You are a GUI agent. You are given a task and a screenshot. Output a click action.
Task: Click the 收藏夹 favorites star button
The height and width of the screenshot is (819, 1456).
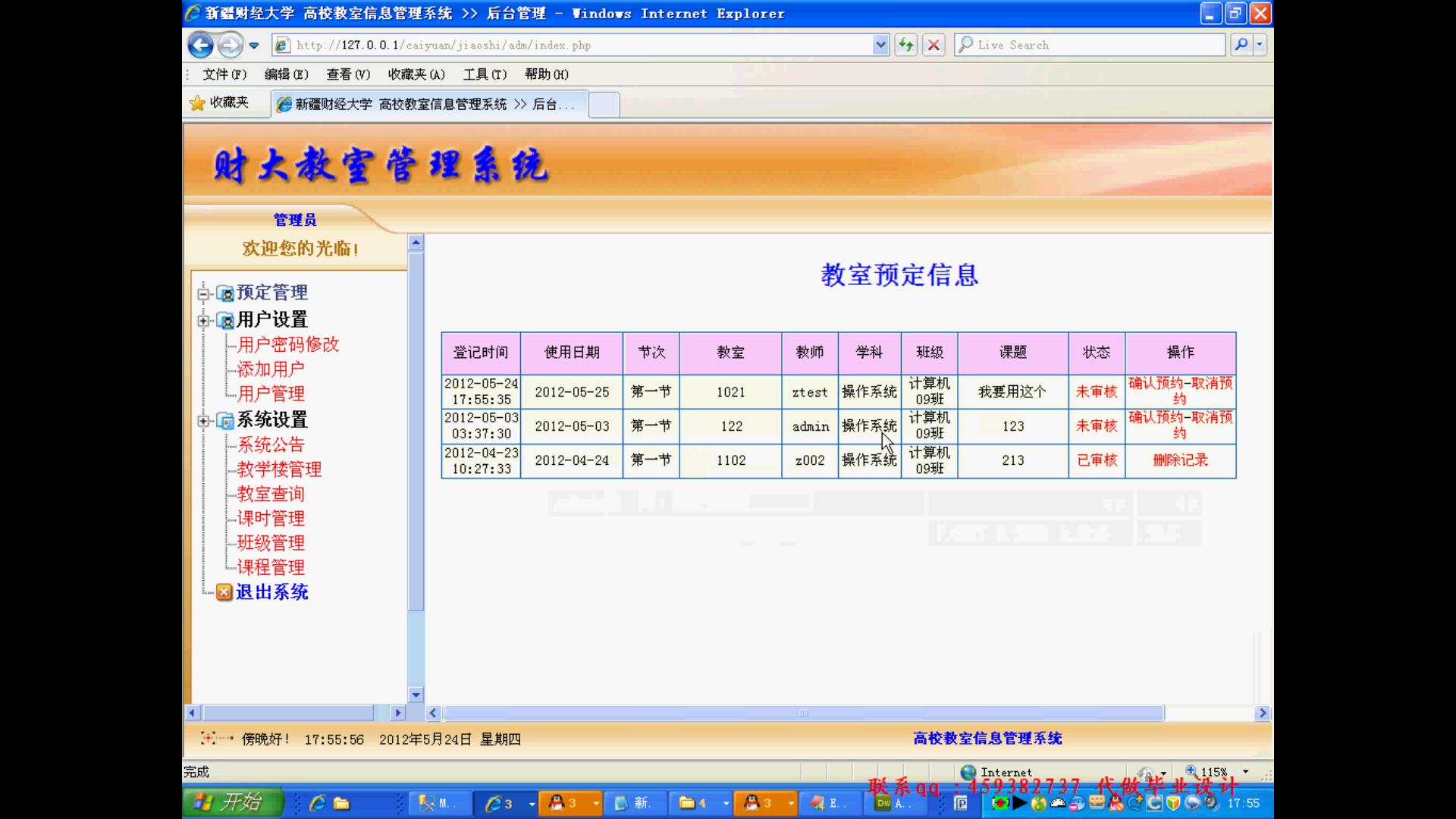pyautogui.click(x=219, y=102)
